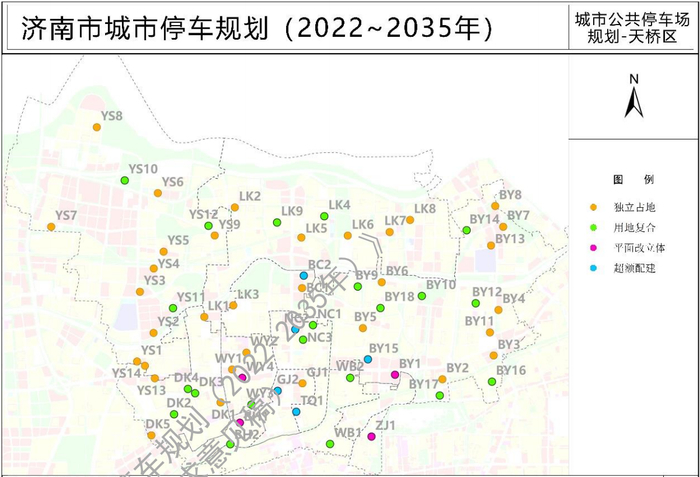The height and width of the screenshot is (477, 700).
Task: Click the YS4 label text
Action: [169, 264]
